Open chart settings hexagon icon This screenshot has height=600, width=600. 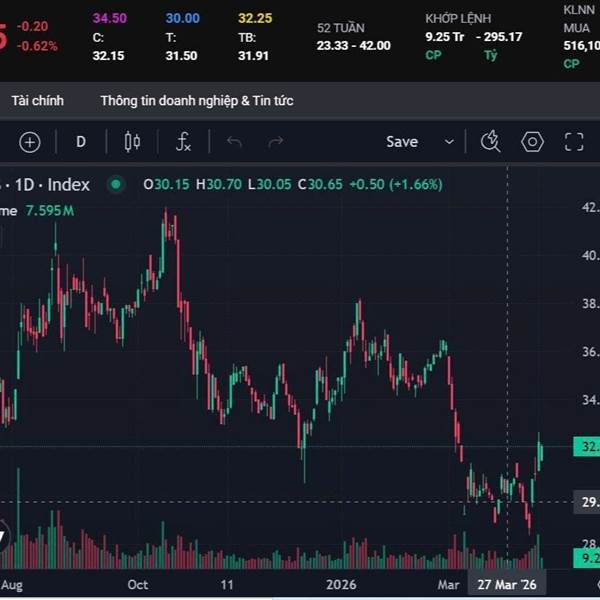point(532,142)
